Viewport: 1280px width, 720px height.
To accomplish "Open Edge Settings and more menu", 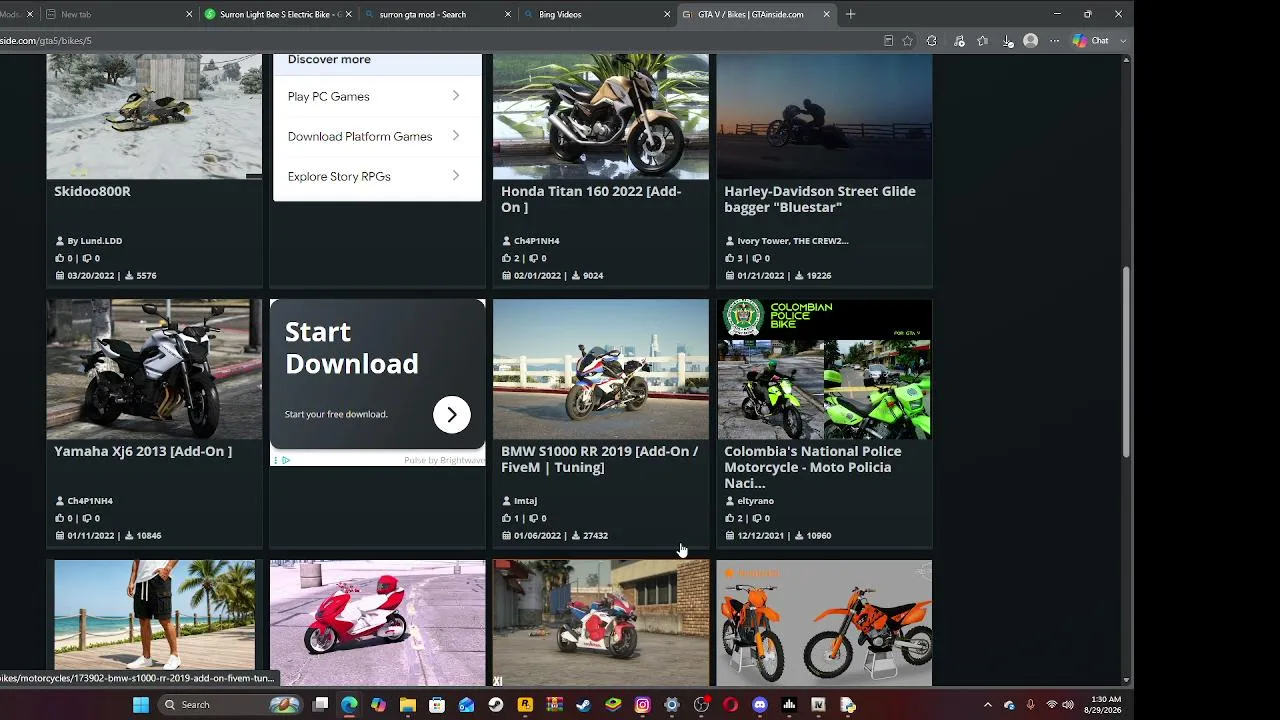I will pos(1054,41).
